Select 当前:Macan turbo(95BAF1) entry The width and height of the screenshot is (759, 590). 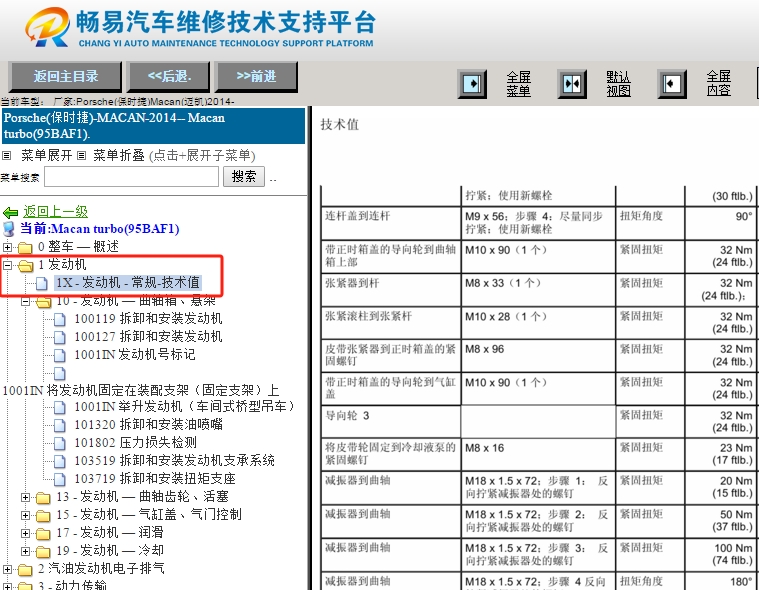[x=100, y=228]
